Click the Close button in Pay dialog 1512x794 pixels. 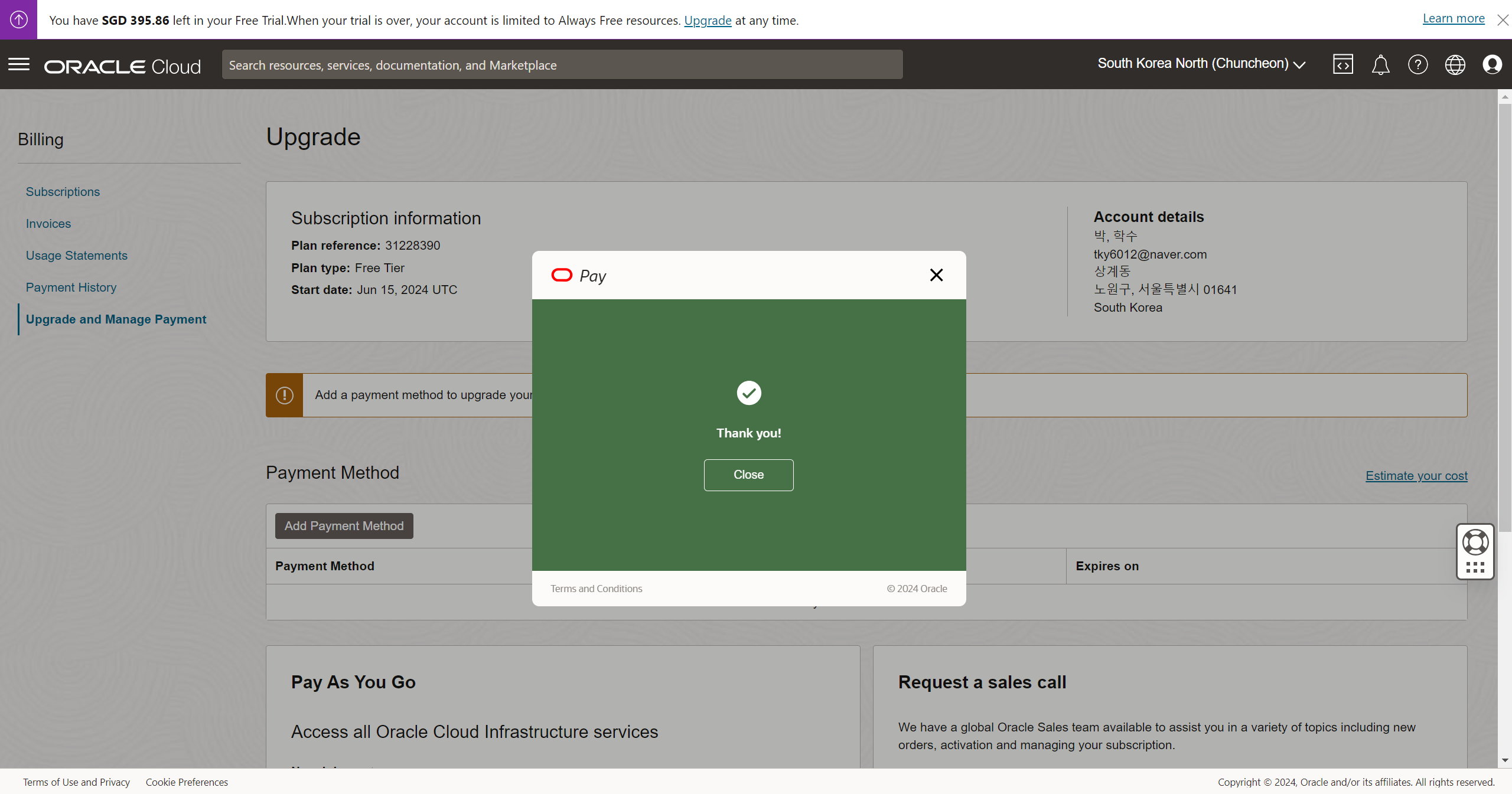(x=748, y=475)
